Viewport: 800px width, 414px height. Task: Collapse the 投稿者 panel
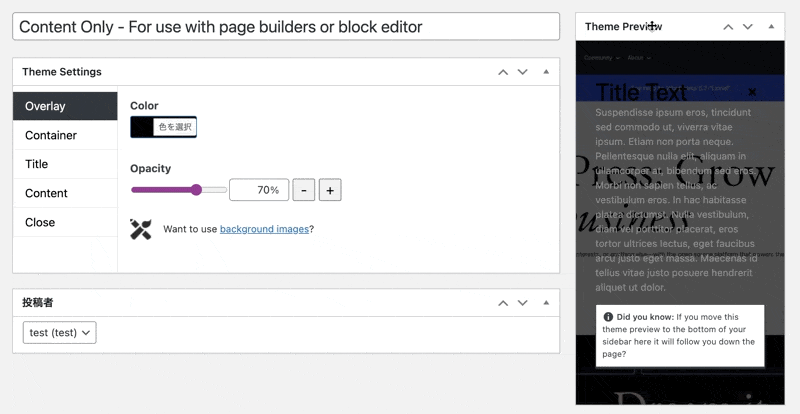(x=546, y=303)
